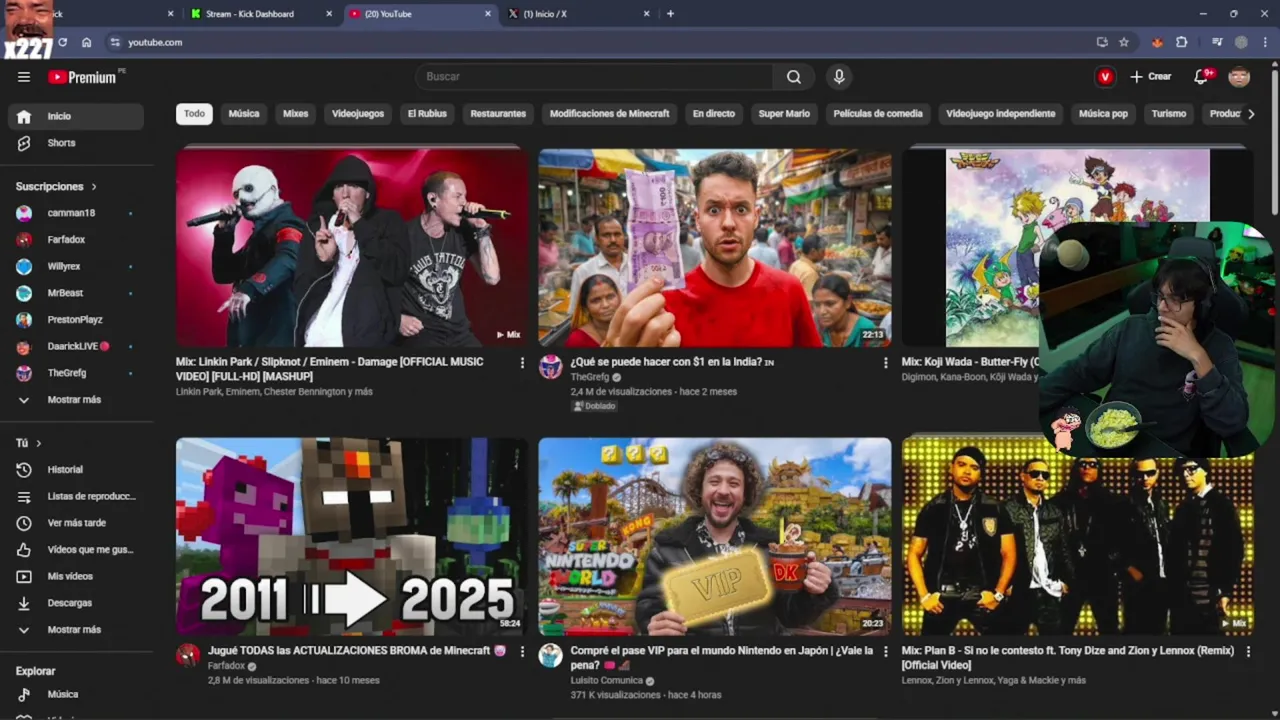Image resolution: width=1280 pixels, height=720 pixels.
Task: Select the Videojuegos filter chip
Action: click(x=358, y=114)
